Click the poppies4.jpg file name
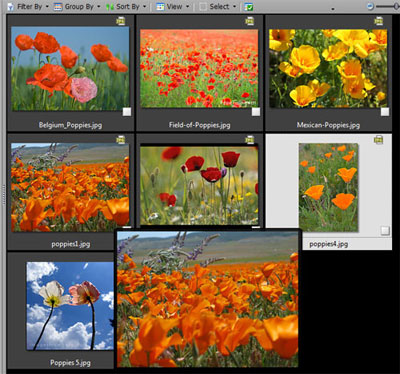 click(x=329, y=244)
